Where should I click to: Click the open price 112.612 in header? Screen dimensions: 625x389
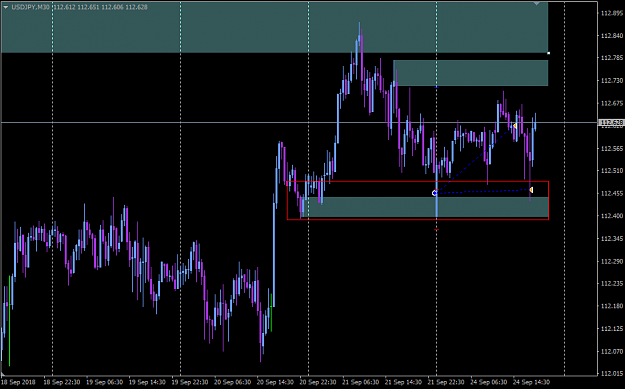(x=65, y=7)
